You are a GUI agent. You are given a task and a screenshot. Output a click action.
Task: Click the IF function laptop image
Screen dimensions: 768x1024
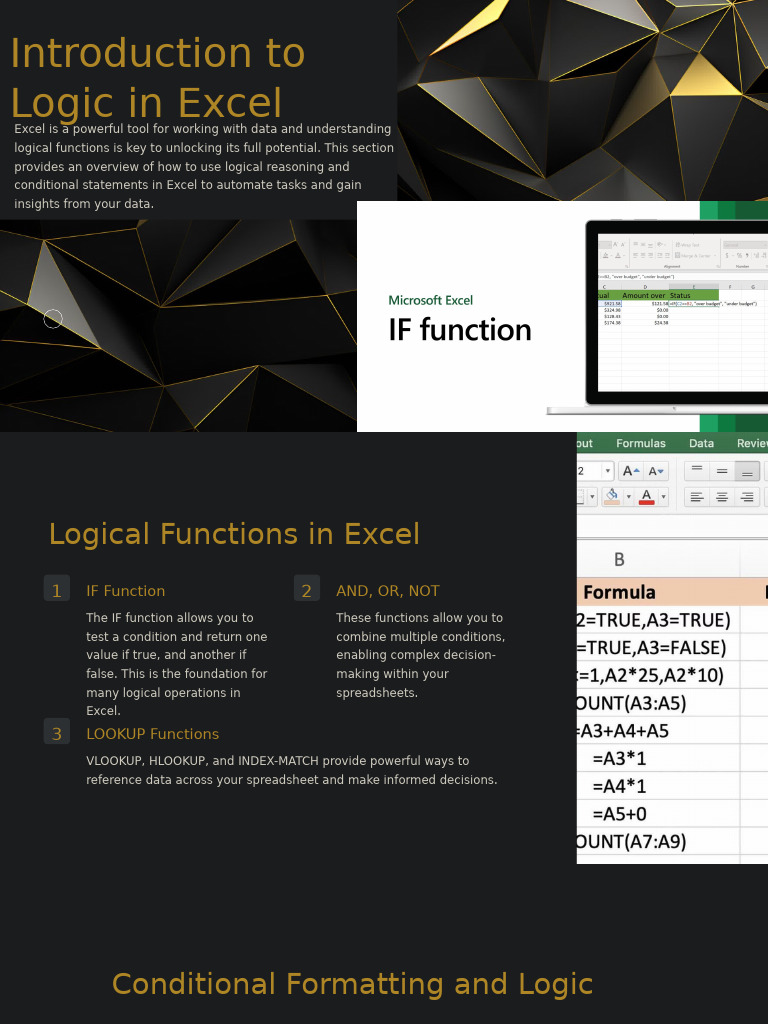(562, 316)
